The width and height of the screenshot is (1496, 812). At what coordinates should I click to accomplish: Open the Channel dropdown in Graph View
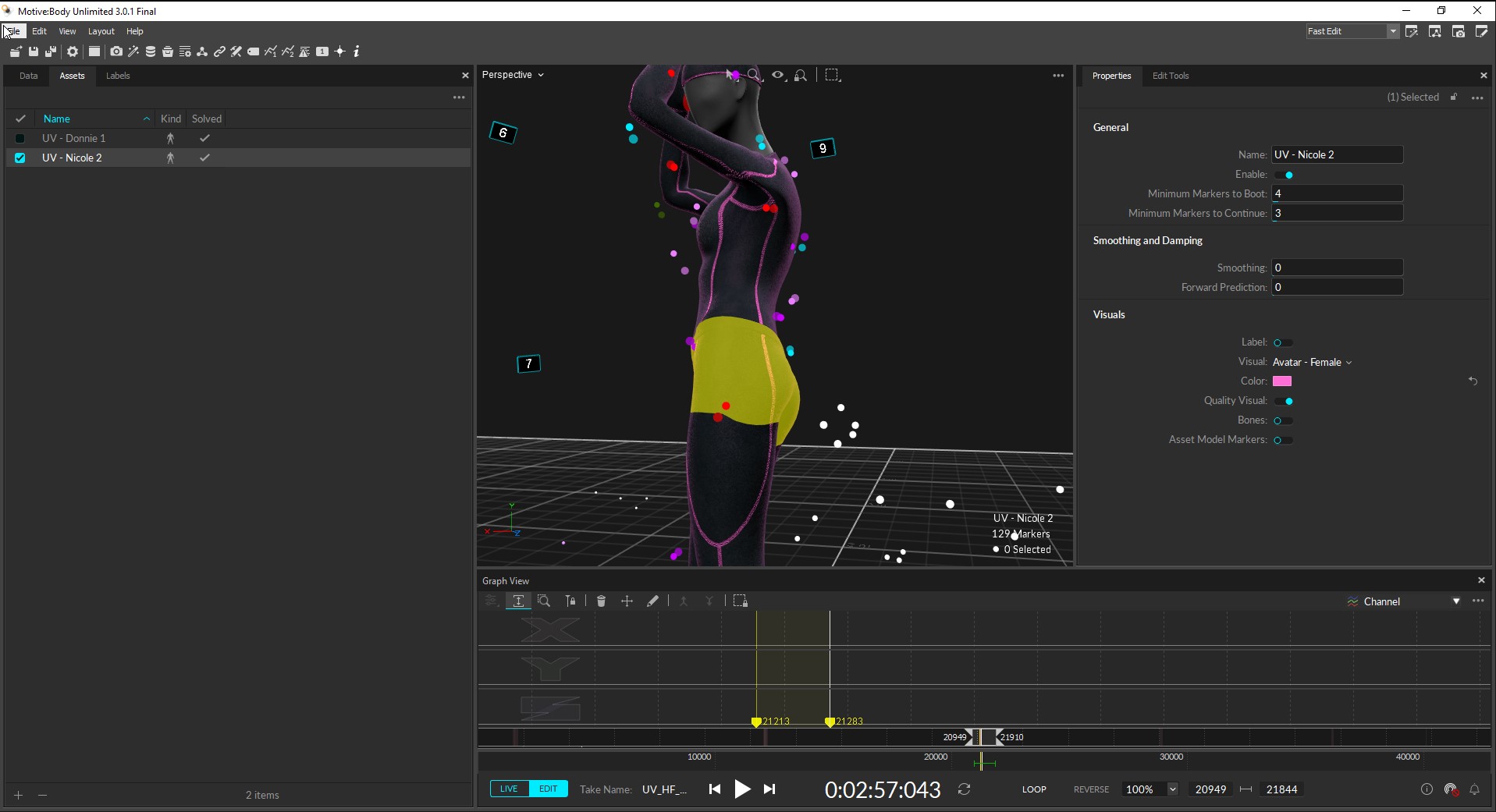click(1403, 601)
